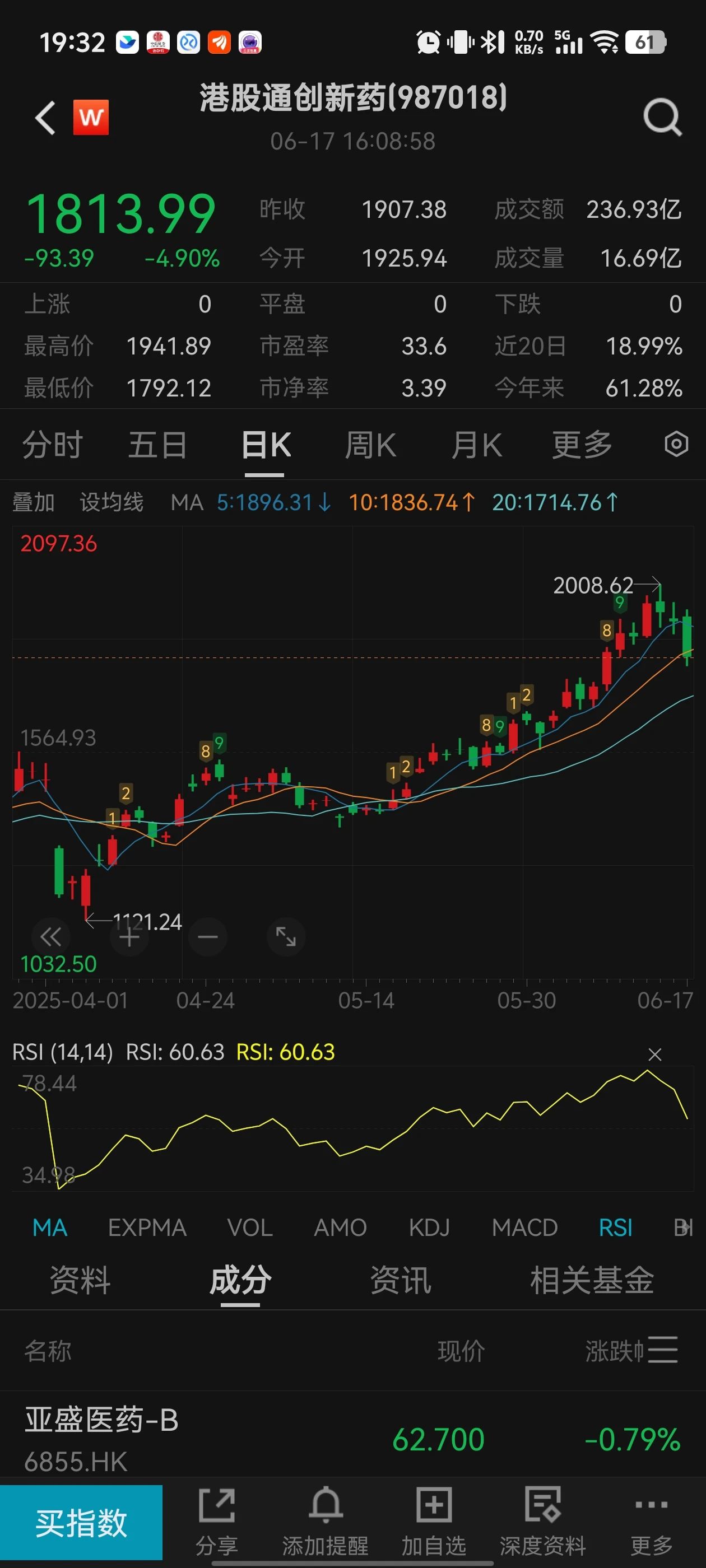
Task: Open search with magnifier icon
Action: point(663,117)
